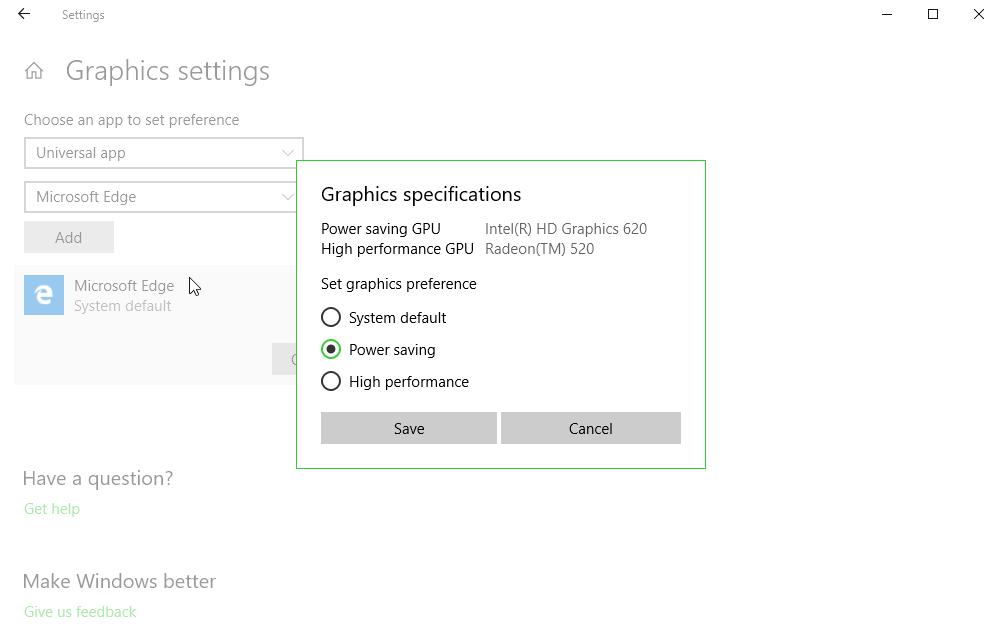Screen dimensions: 1000x629
Task: Choose the Power saving radio option
Action: 331,350
